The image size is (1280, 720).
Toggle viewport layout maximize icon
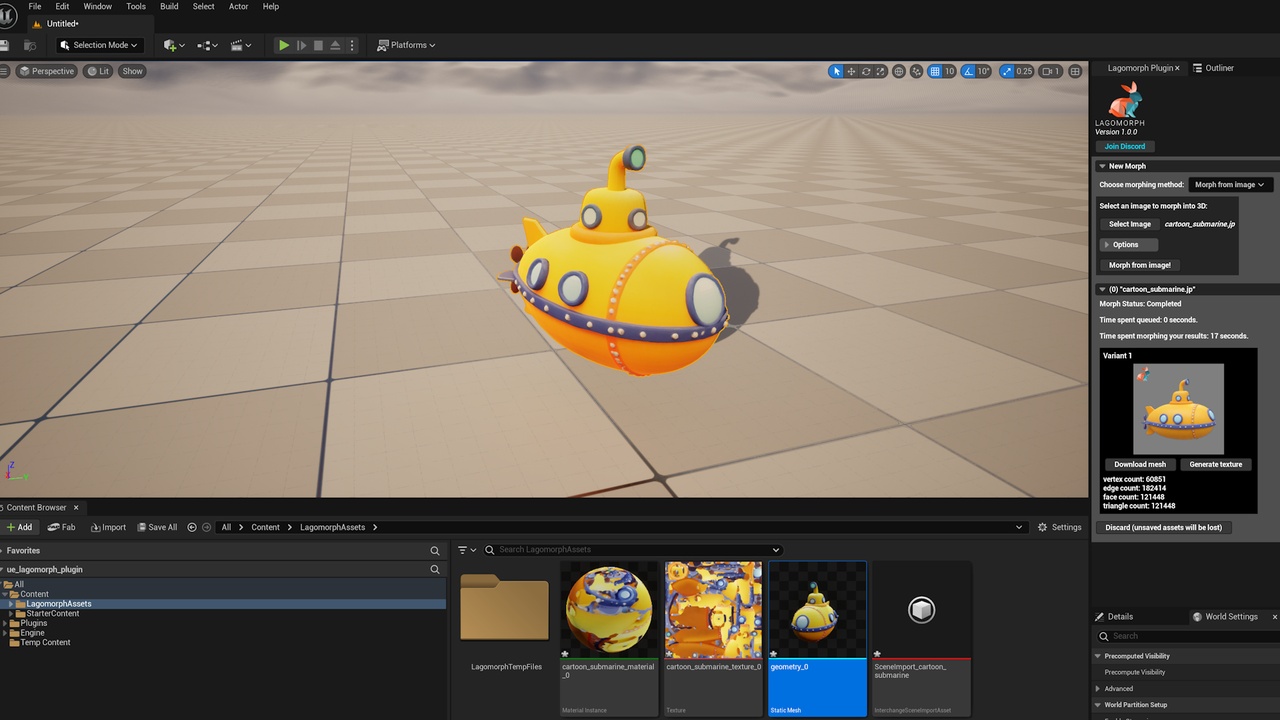tap(1075, 71)
